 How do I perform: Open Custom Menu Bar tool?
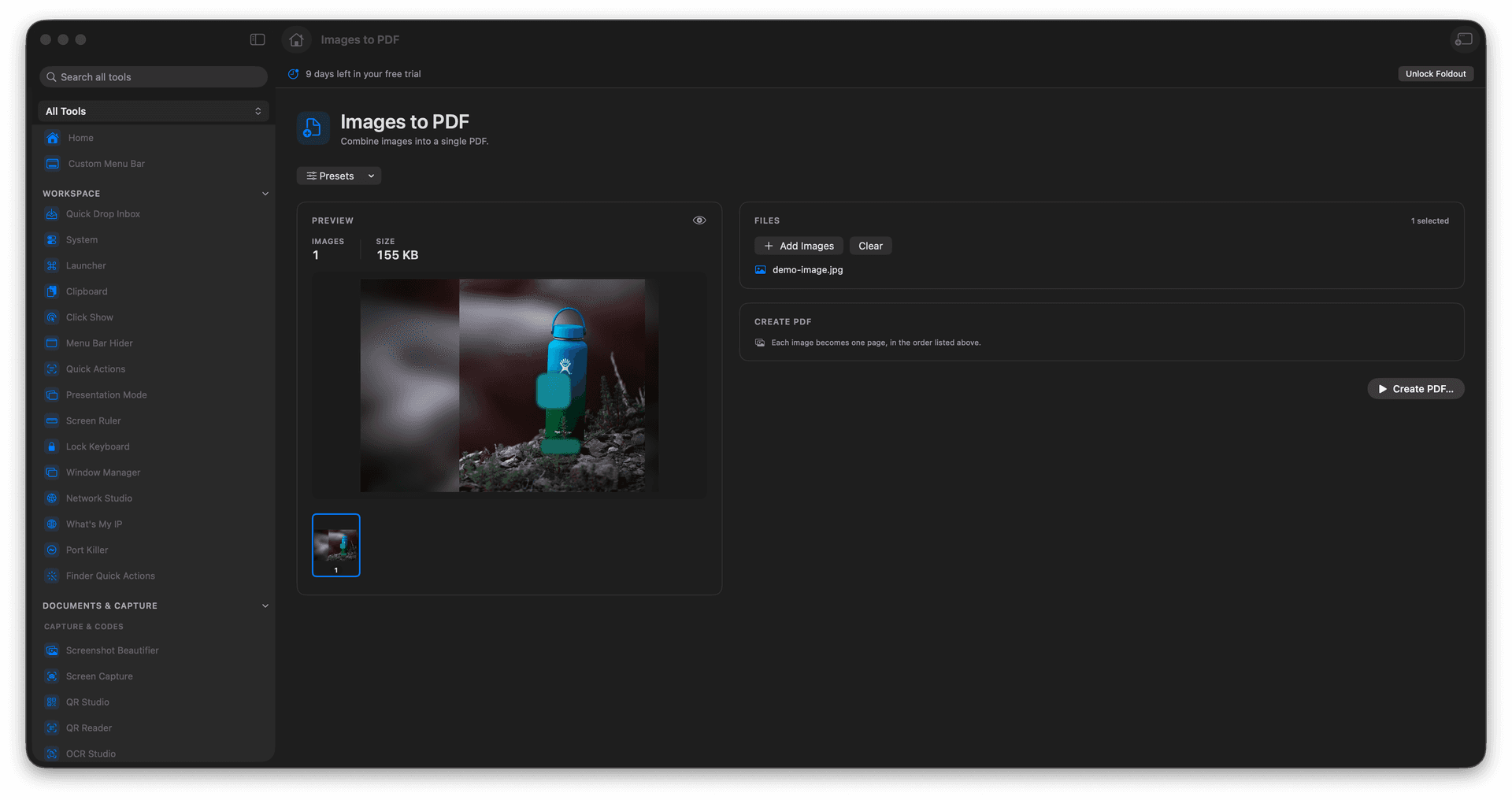pyautogui.click(x=154, y=164)
